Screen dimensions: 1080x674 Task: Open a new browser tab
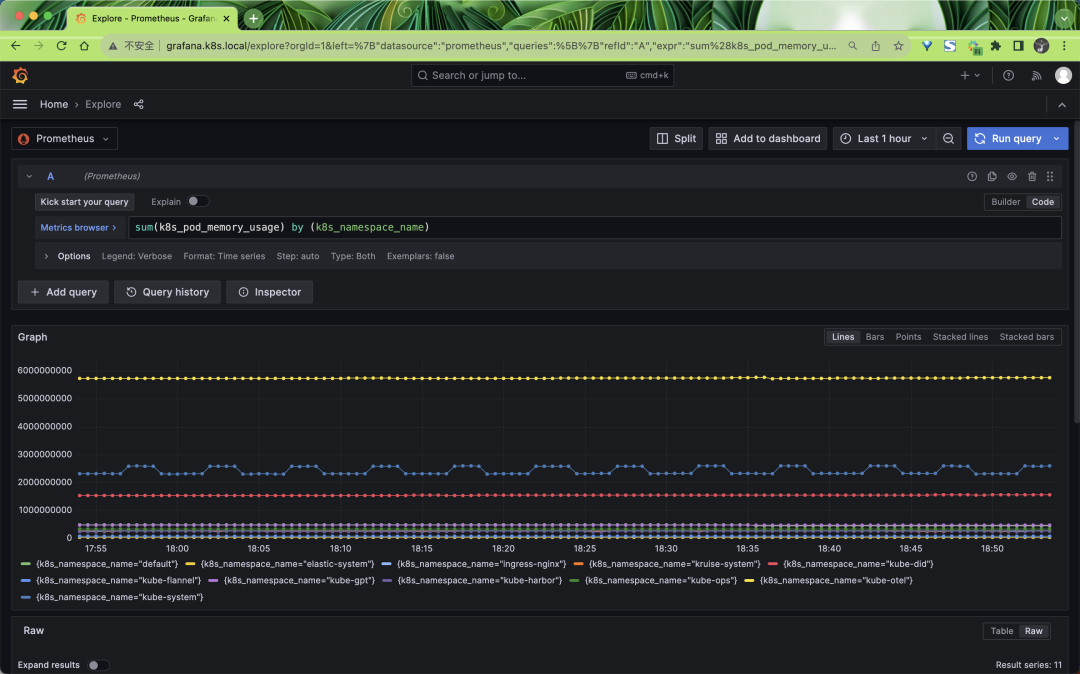point(253,19)
